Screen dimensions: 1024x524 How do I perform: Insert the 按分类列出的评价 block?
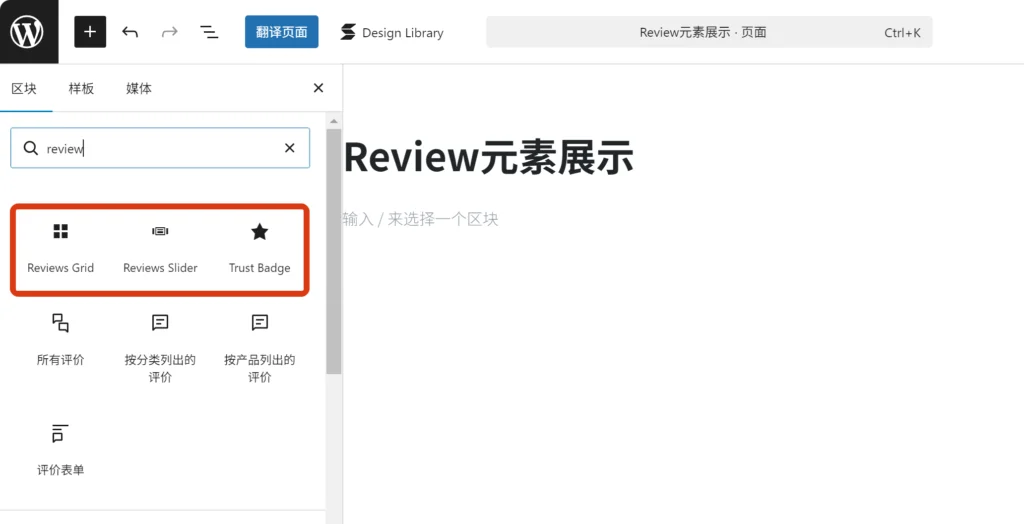tap(160, 348)
